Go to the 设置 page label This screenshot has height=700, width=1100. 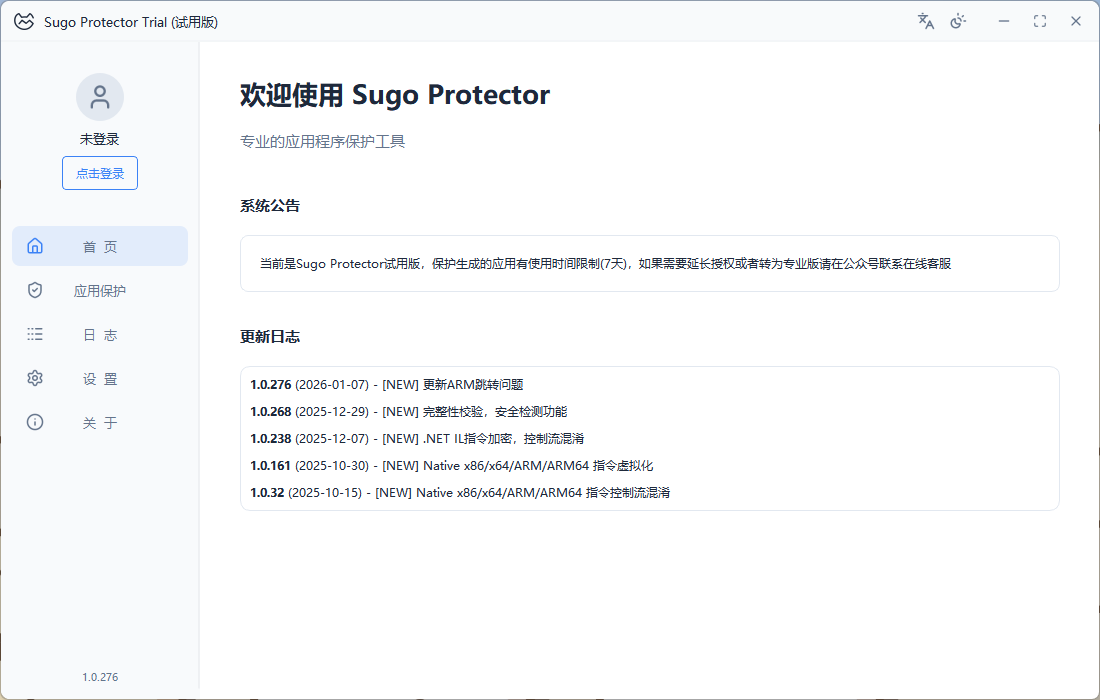coord(100,379)
